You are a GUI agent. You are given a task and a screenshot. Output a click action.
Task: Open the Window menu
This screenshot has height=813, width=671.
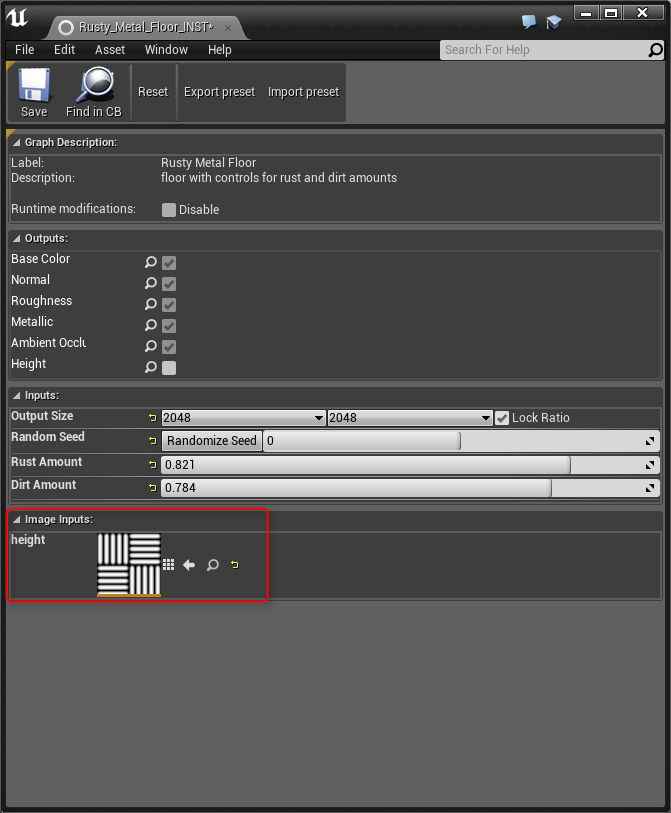click(166, 50)
